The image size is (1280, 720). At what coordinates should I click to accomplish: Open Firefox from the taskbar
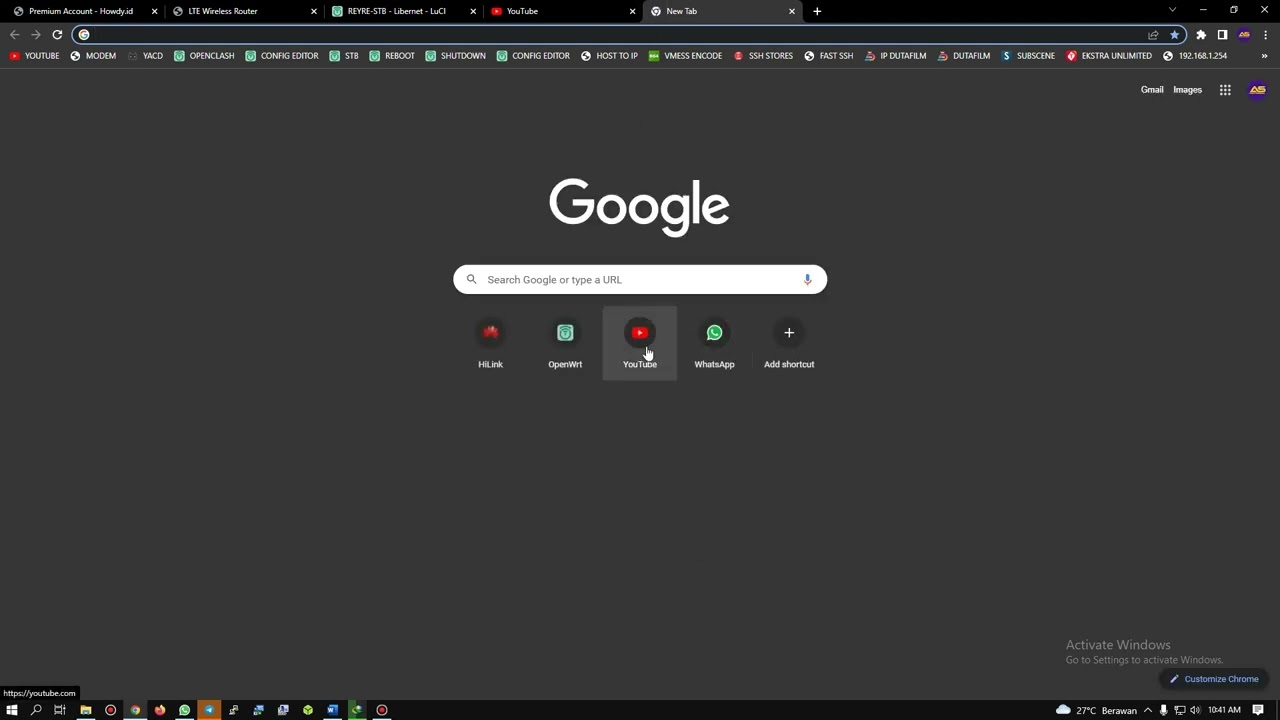[160, 710]
